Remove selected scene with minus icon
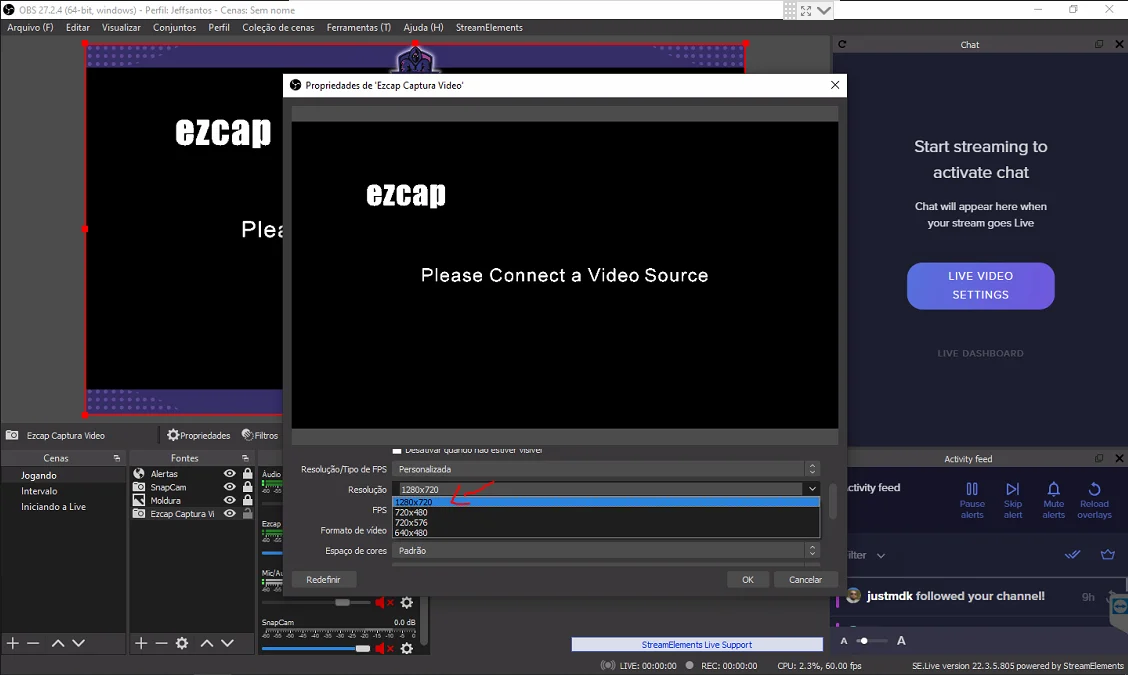The height and width of the screenshot is (675, 1128). tap(33, 643)
